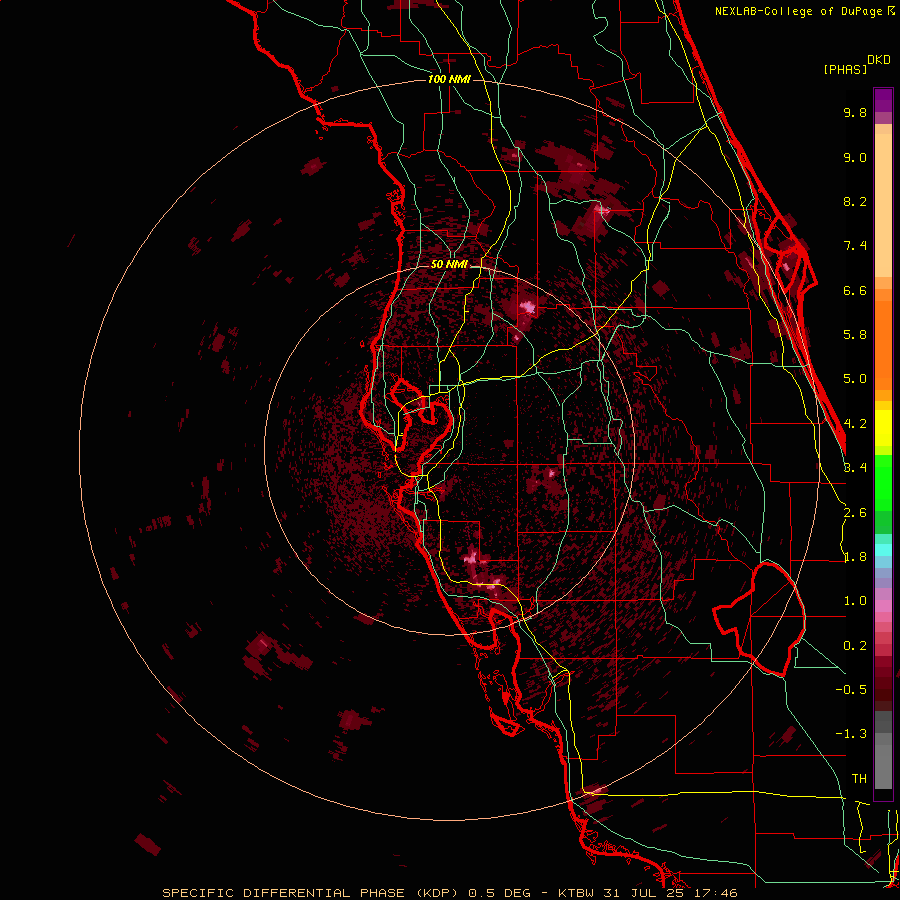Click the 5.8 value on the scale

pos(855,335)
